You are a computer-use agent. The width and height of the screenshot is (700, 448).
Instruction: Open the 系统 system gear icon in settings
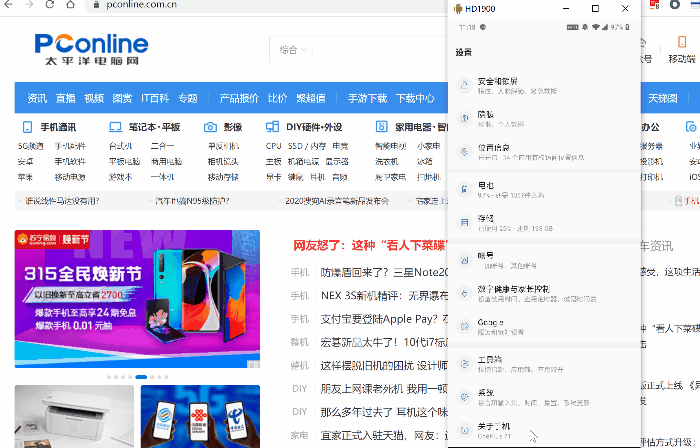click(x=464, y=397)
